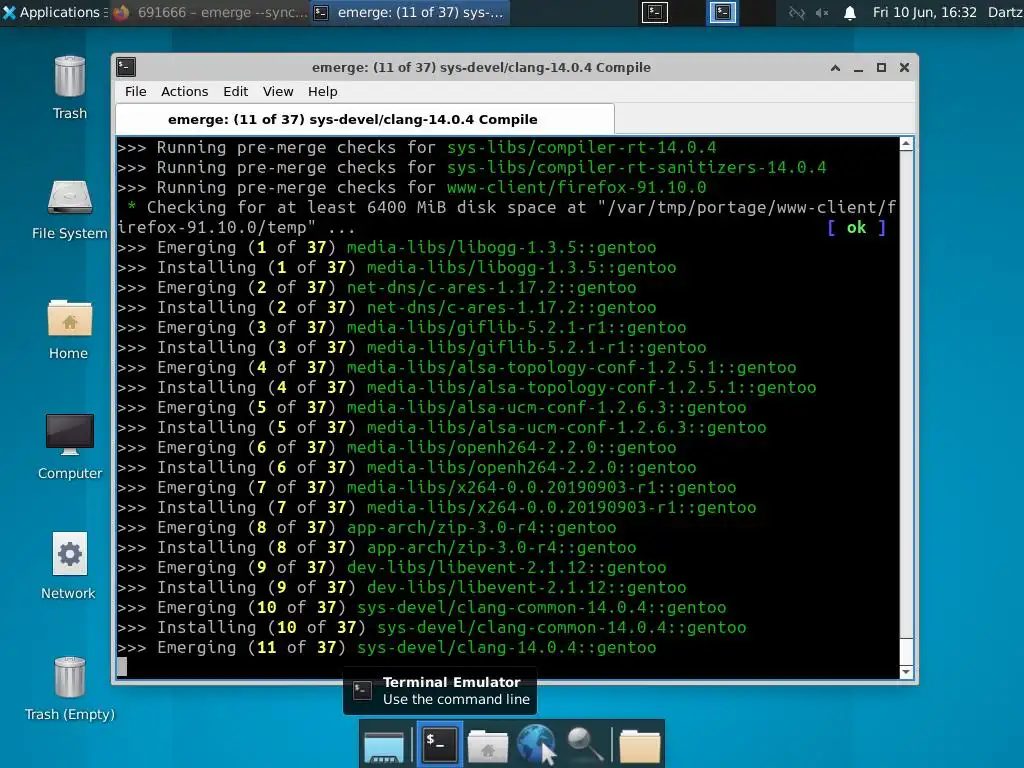The image size is (1024, 768).
Task: Launch Terminal Emulator from the dock
Action: click(x=439, y=744)
